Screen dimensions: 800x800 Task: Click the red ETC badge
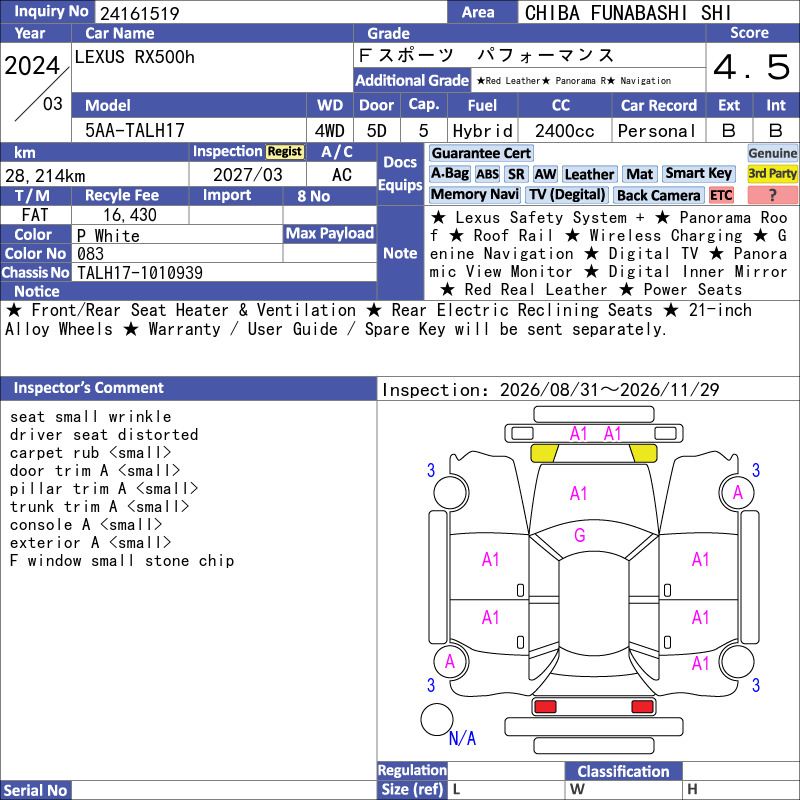click(721, 195)
